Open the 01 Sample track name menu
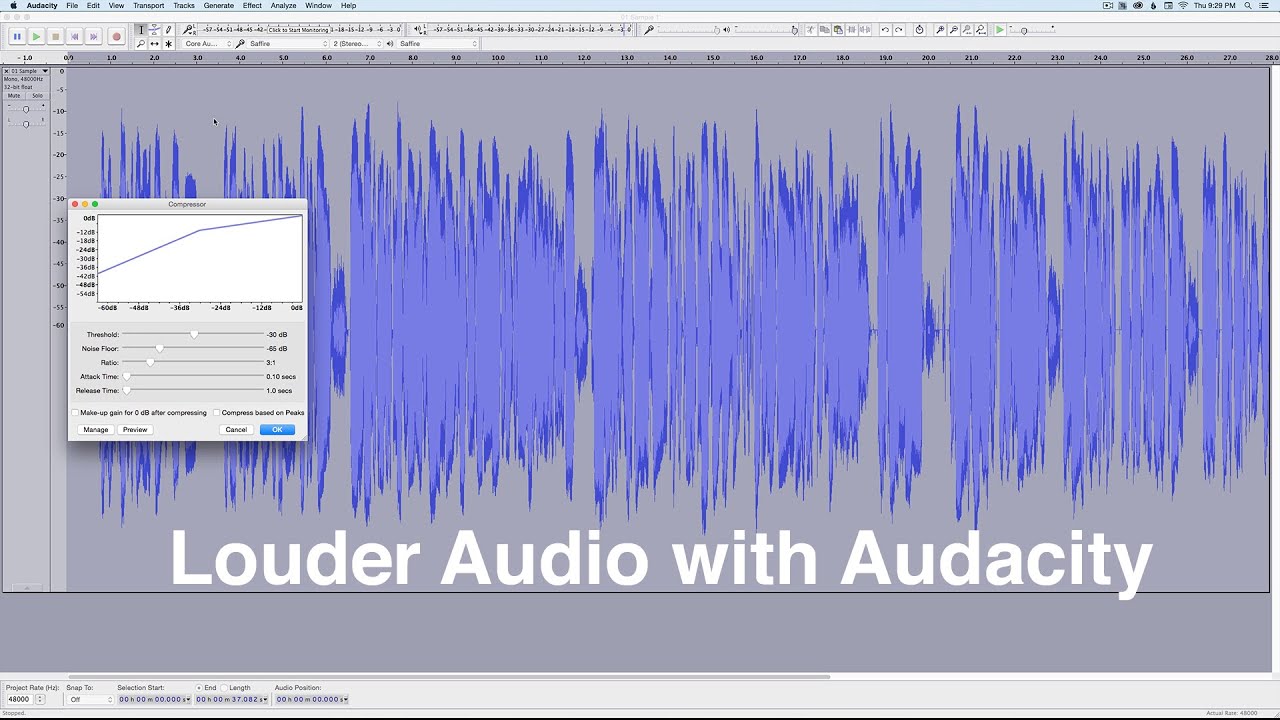Image resolution: width=1280 pixels, height=720 pixels. click(x=30, y=71)
